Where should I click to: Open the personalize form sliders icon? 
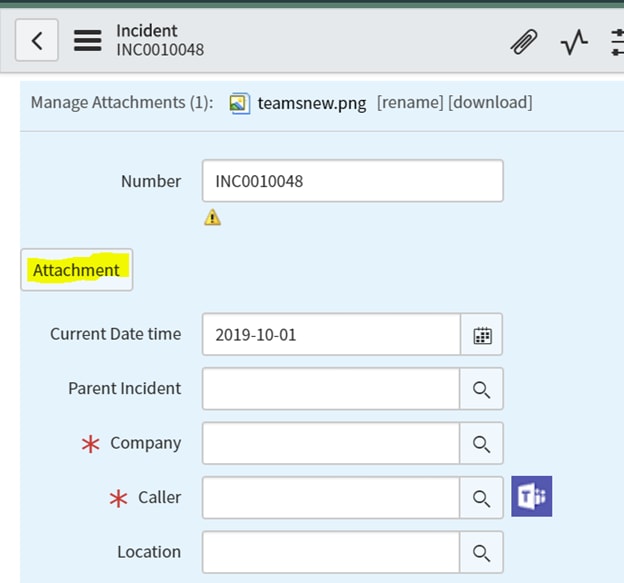pos(618,42)
